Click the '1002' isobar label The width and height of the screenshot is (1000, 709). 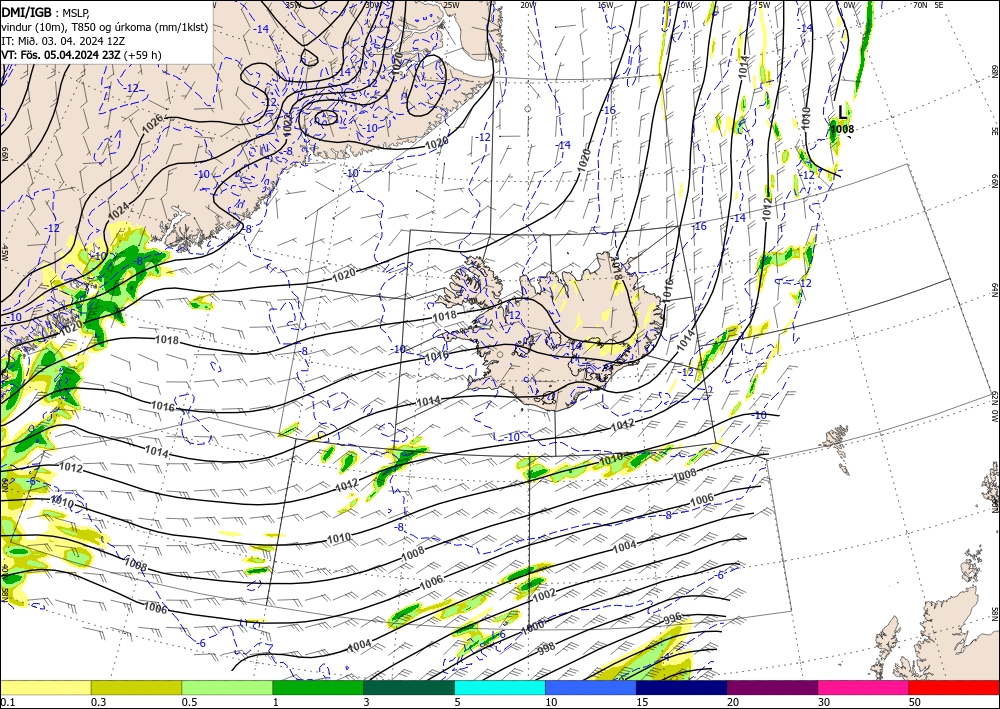pos(544,594)
